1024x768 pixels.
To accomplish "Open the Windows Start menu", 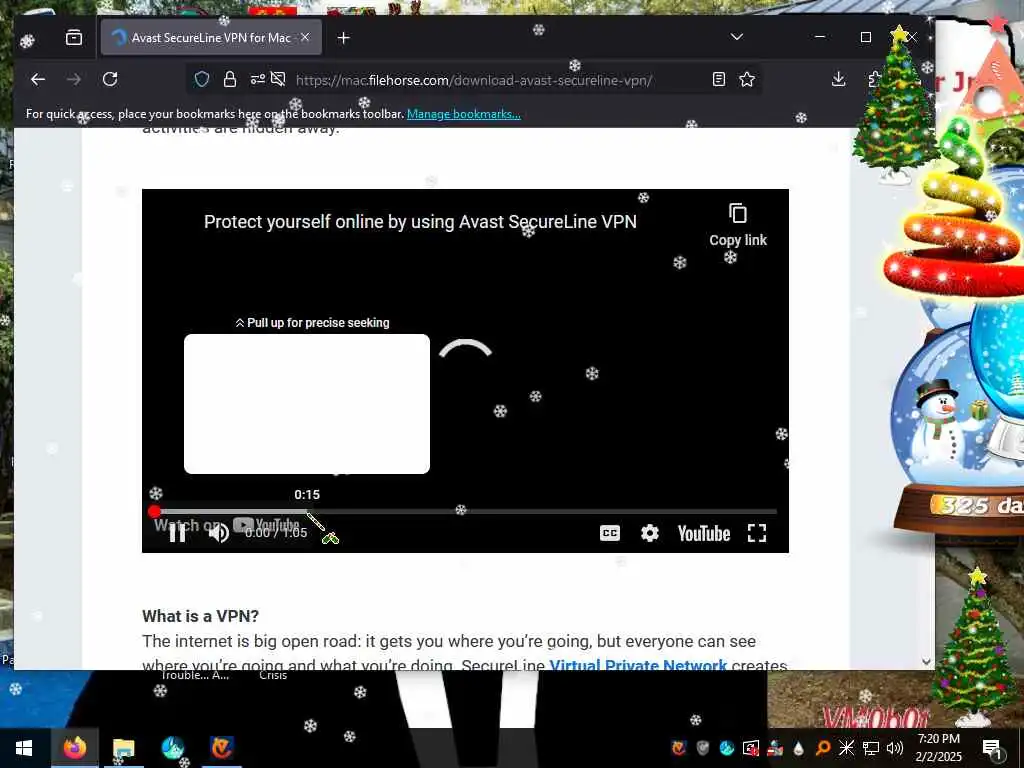I will 24,748.
